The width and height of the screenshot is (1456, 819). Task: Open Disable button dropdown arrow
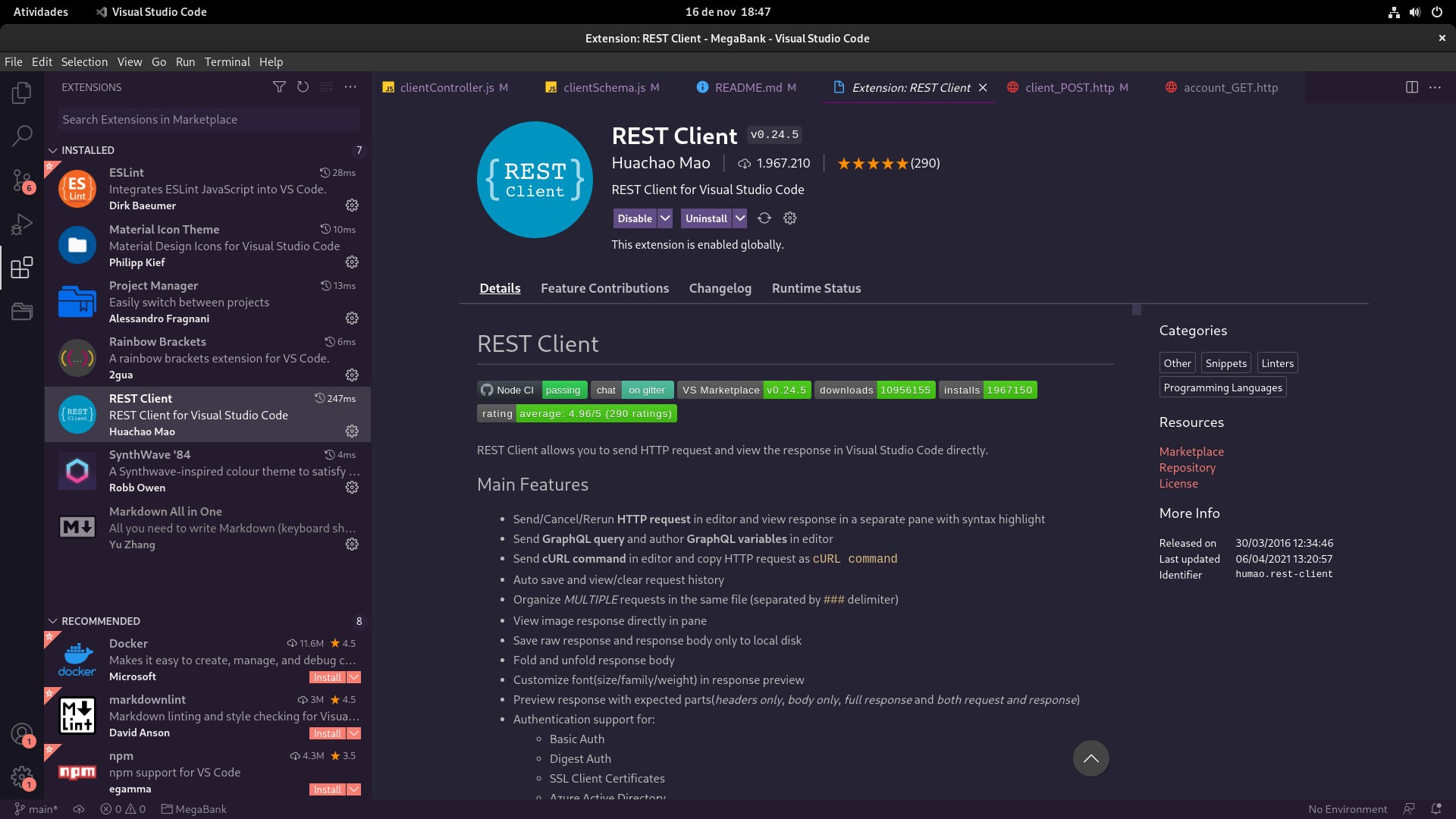coord(665,218)
